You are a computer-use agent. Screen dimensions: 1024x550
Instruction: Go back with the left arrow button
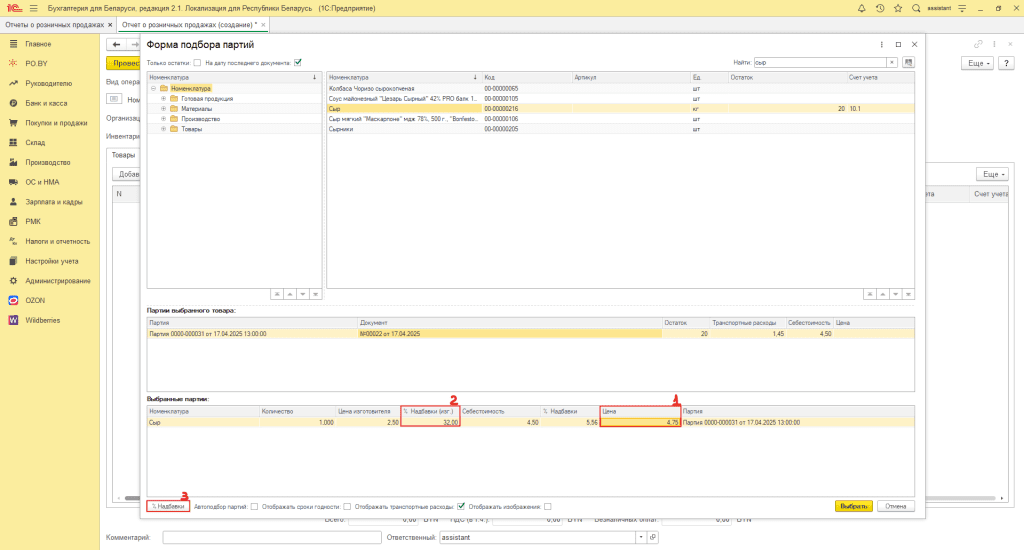coord(116,44)
